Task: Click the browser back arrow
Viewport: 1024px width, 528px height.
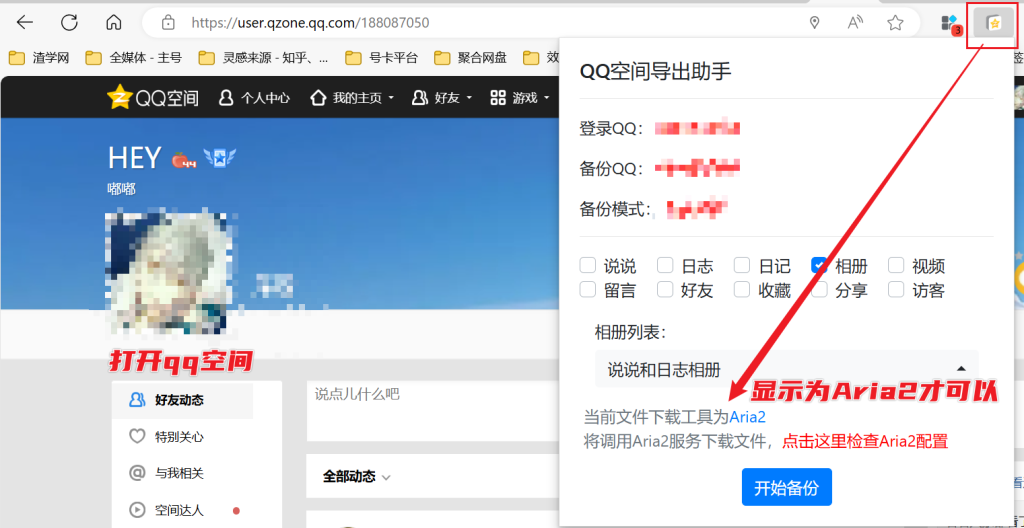Action: [x=25, y=22]
